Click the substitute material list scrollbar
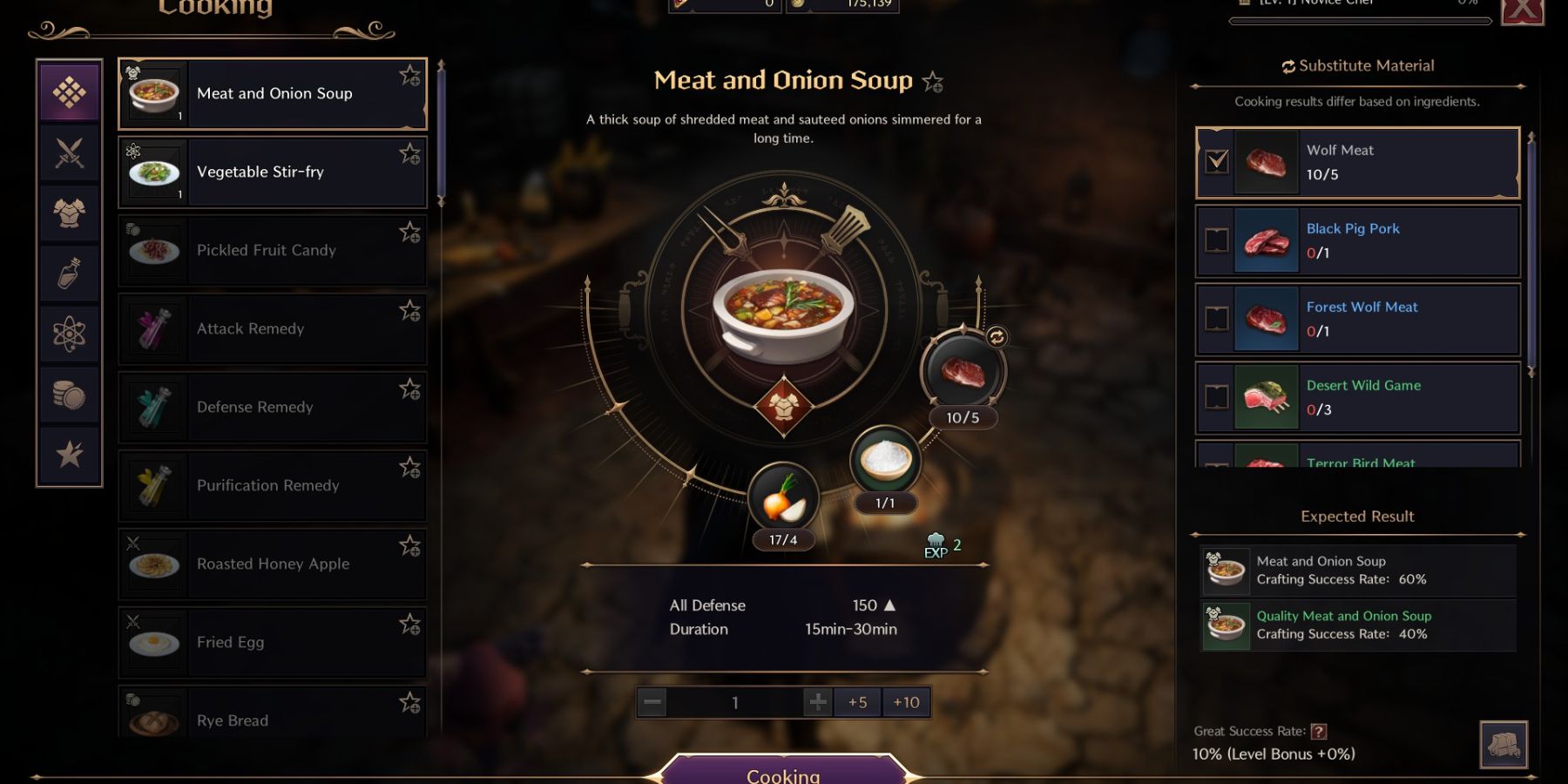1568x784 pixels. coord(1531,254)
